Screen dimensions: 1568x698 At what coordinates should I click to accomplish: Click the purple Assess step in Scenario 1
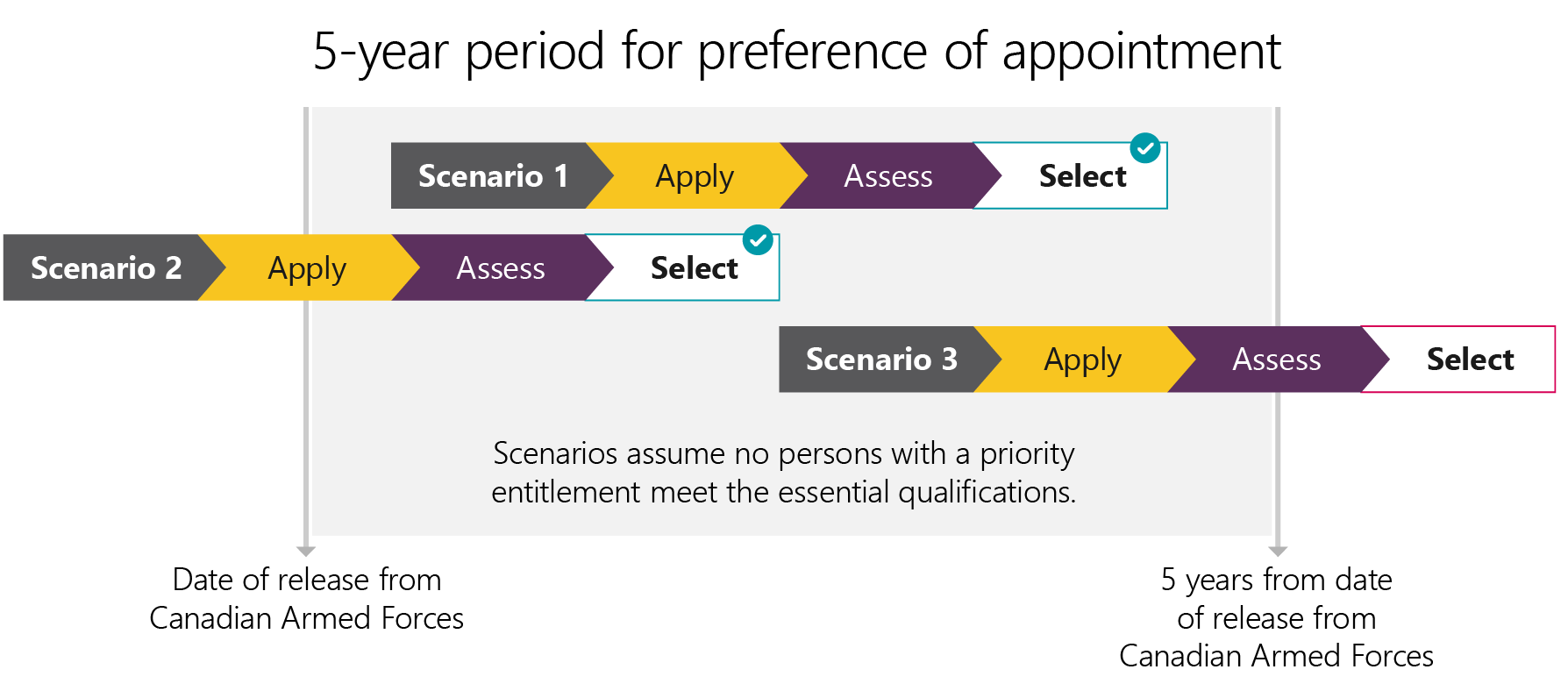pyautogui.click(x=887, y=176)
